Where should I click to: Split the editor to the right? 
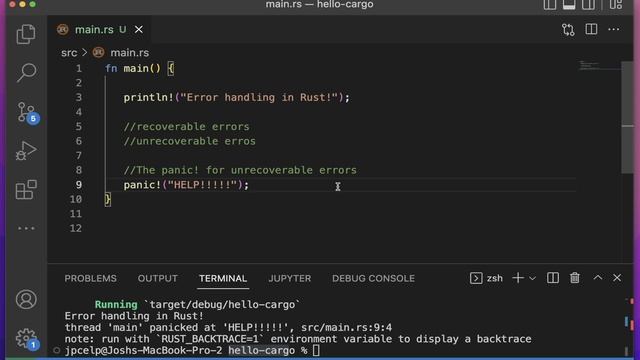tap(591, 29)
